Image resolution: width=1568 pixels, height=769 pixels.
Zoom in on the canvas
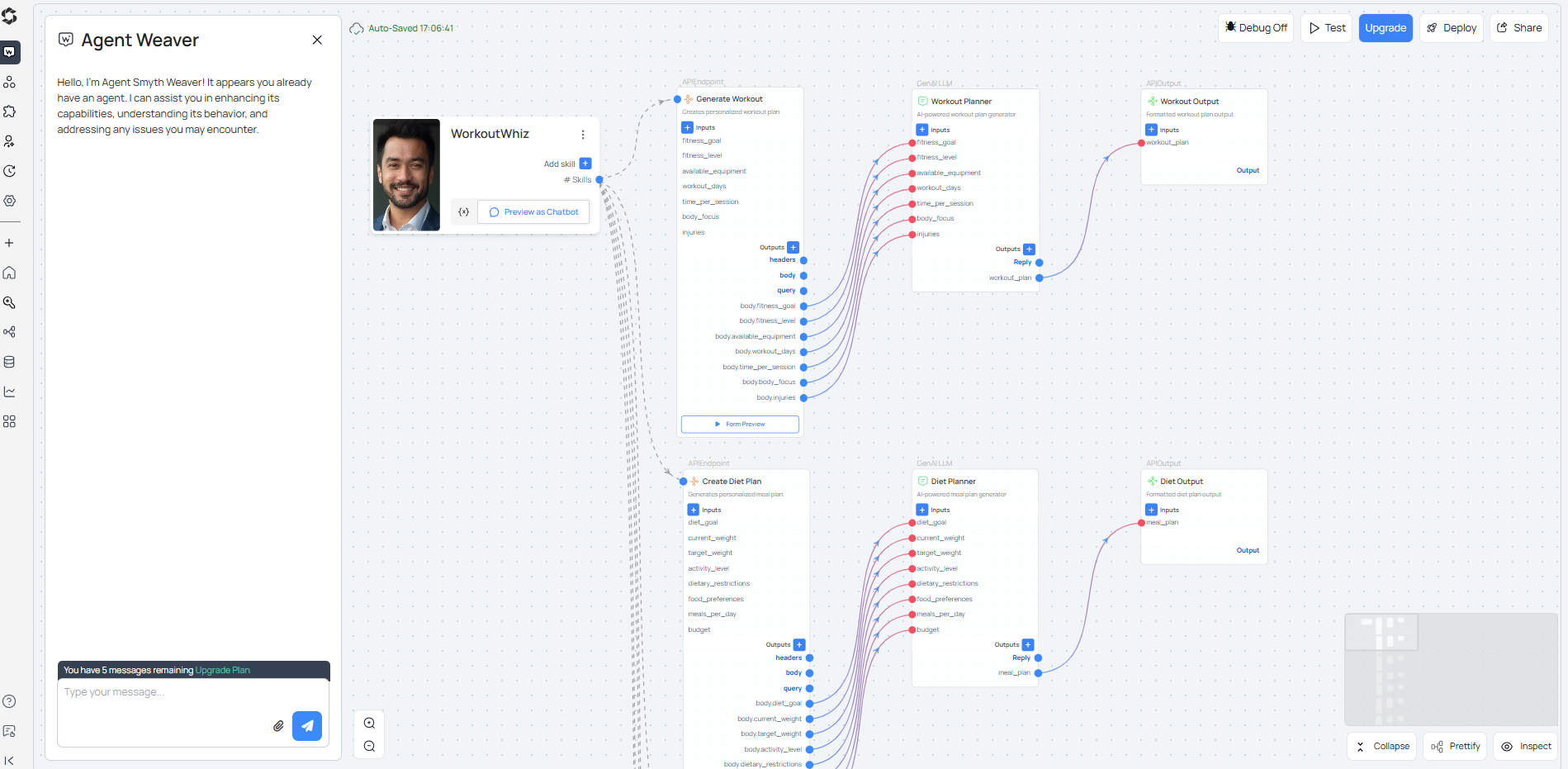[370, 724]
